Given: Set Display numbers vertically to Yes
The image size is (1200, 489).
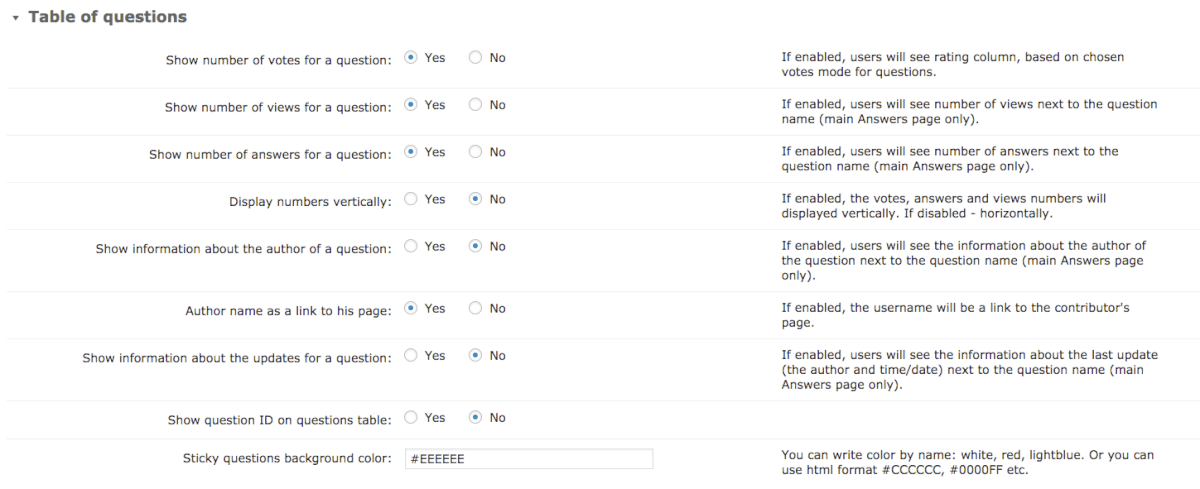Looking at the screenshot, I should (411, 199).
